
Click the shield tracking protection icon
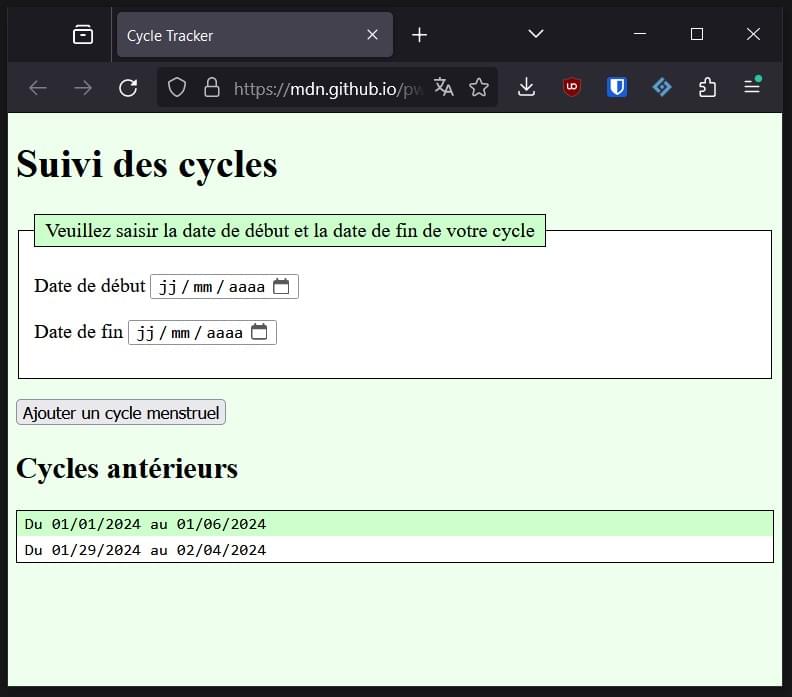point(177,88)
